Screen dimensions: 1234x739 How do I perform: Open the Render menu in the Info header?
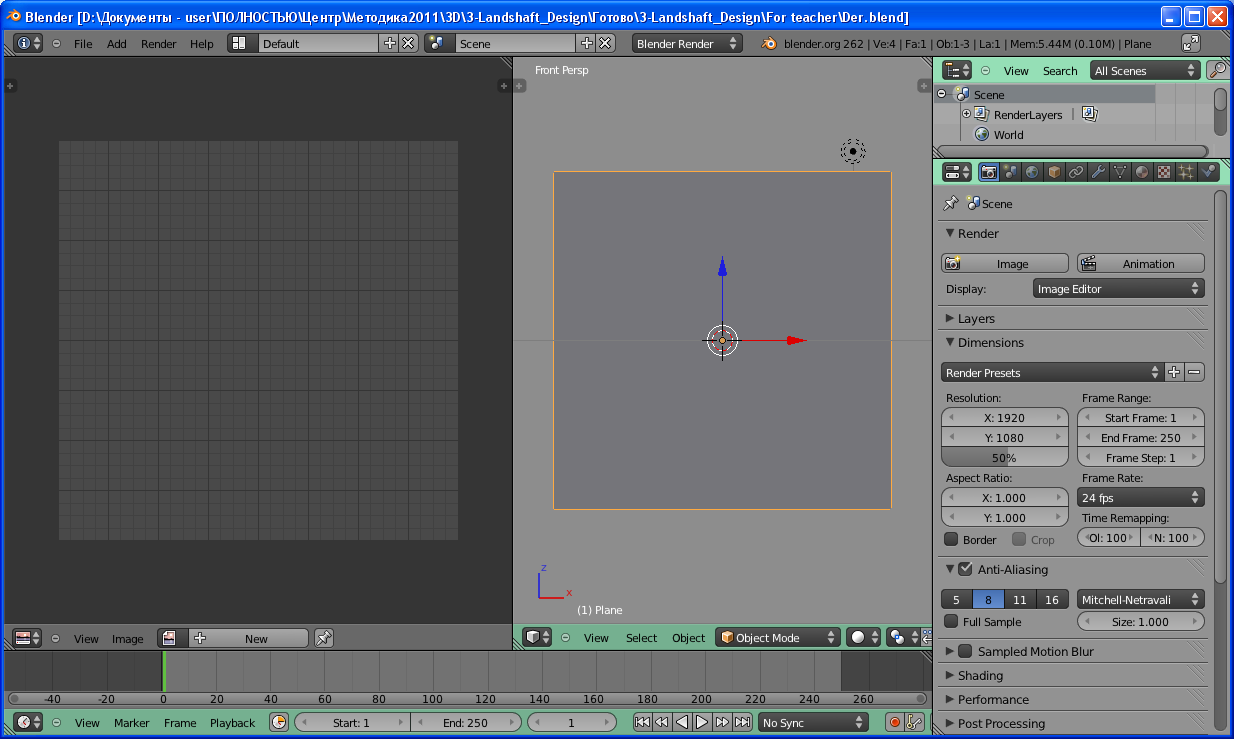pyautogui.click(x=158, y=44)
